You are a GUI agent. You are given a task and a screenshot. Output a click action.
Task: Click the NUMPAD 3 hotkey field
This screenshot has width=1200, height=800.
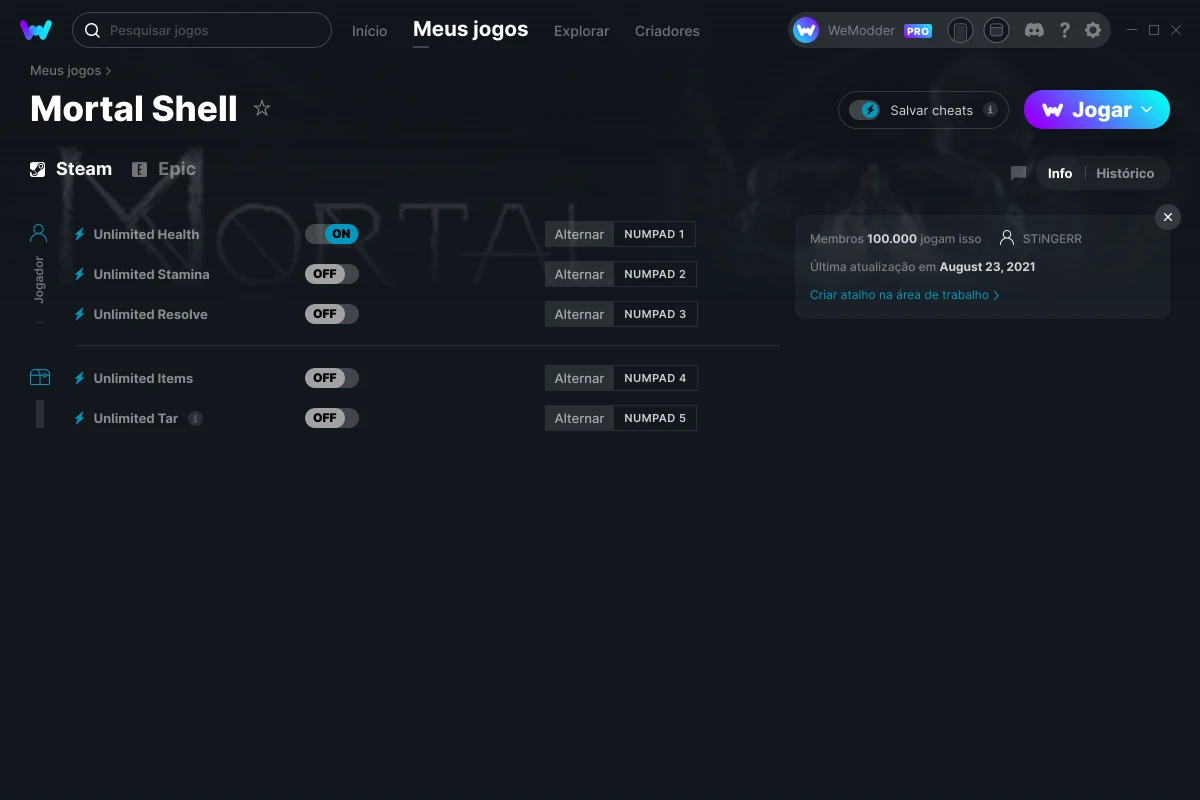pyautogui.click(x=655, y=314)
